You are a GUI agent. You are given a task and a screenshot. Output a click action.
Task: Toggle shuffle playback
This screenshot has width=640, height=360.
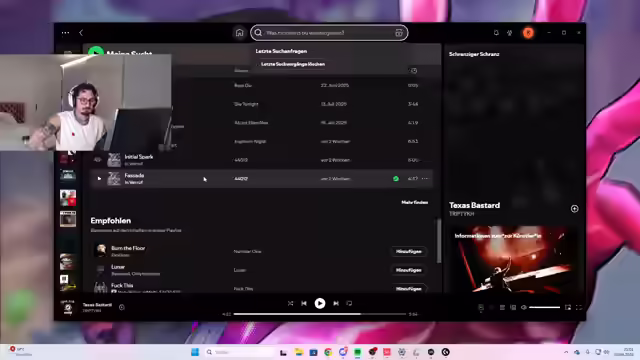290,303
